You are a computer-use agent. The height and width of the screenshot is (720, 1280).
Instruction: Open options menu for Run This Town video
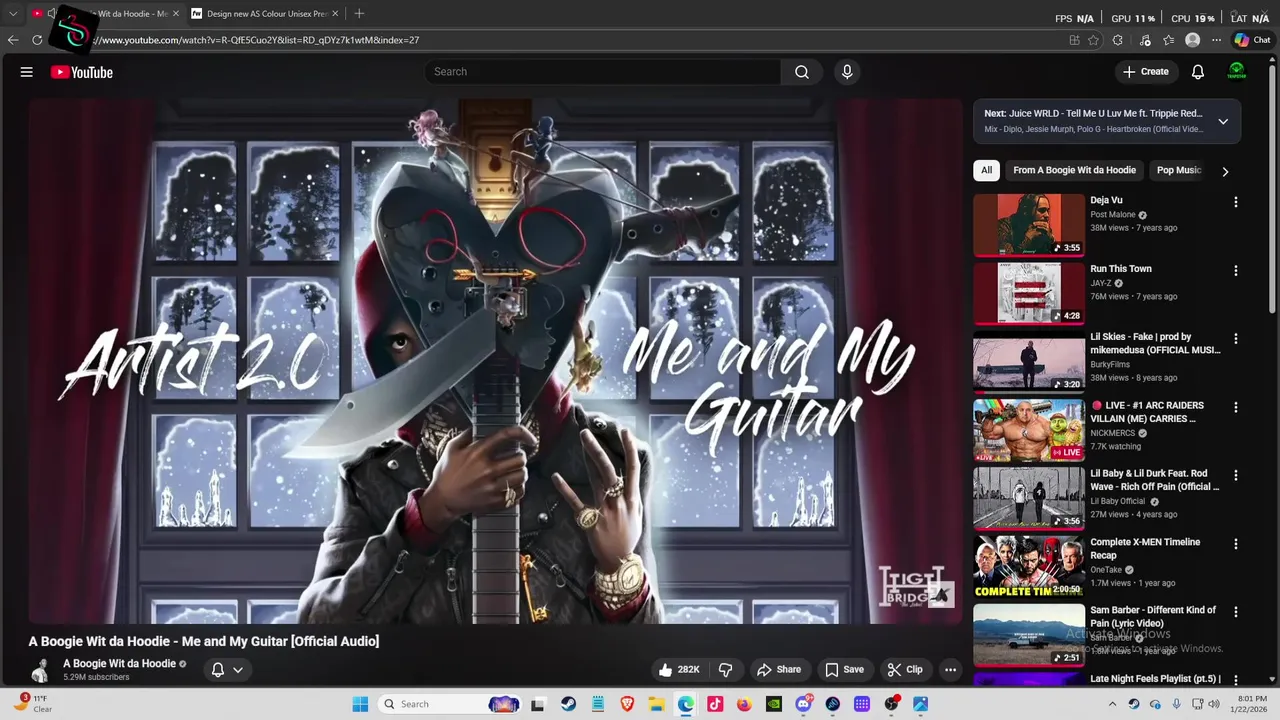coord(1236,271)
